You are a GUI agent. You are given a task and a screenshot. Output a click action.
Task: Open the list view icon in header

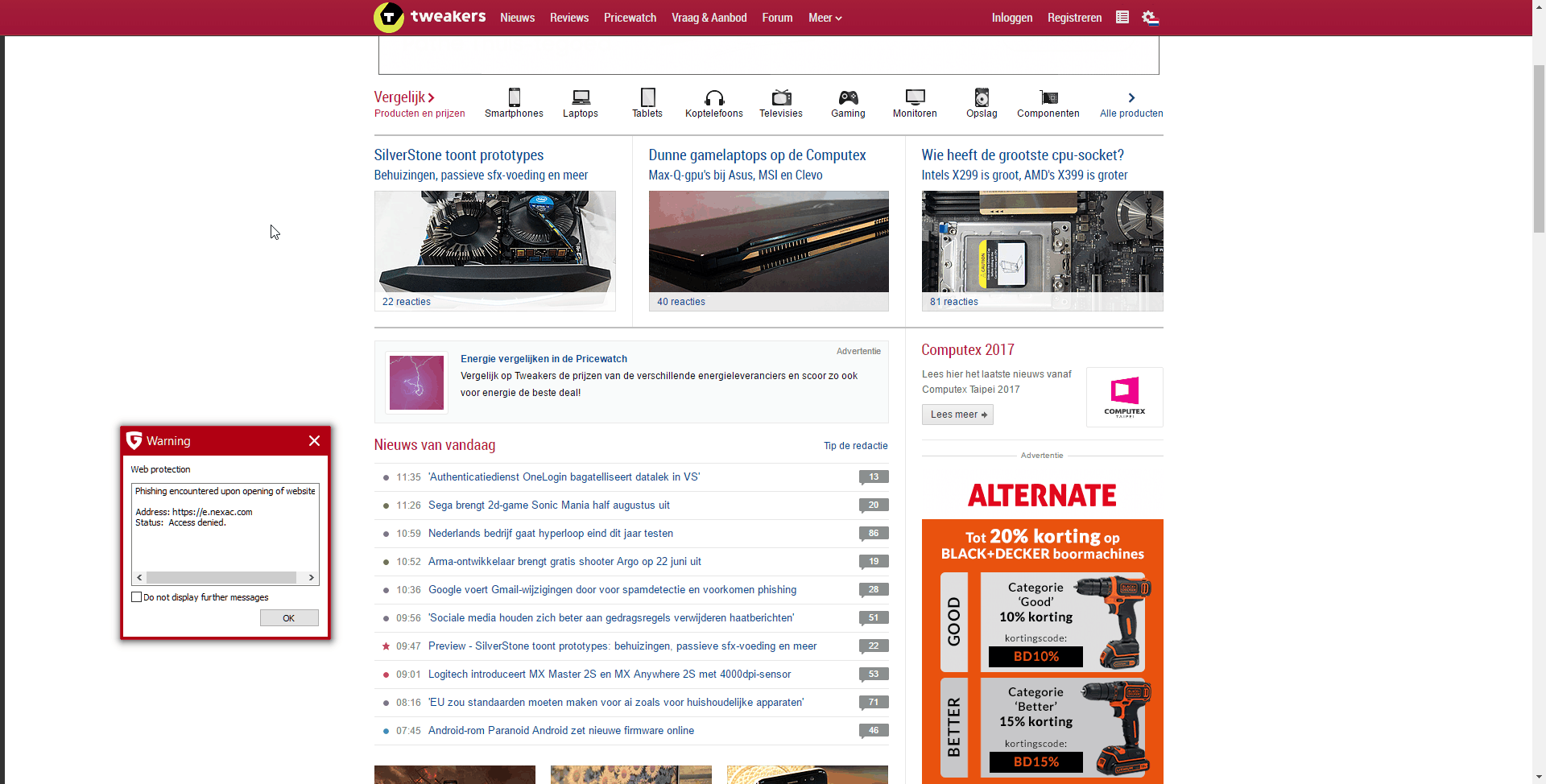(1122, 17)
